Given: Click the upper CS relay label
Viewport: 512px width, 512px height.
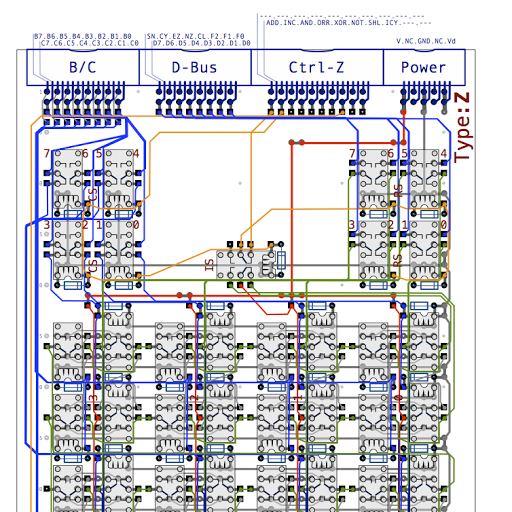Looking at the screenshot, I should (x=93, y=195).
